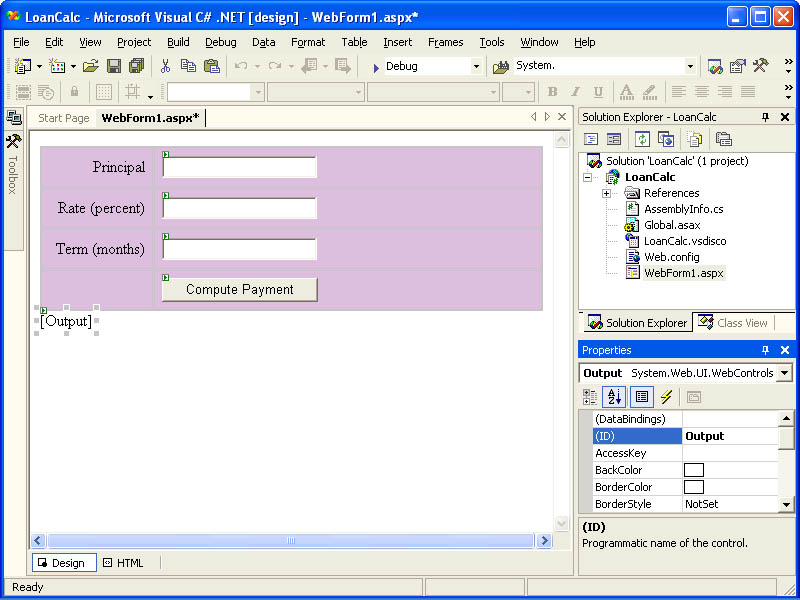Click the Paste clipboard icon
The width and height of the screenshot is (800, 600).
coord(211,66)
